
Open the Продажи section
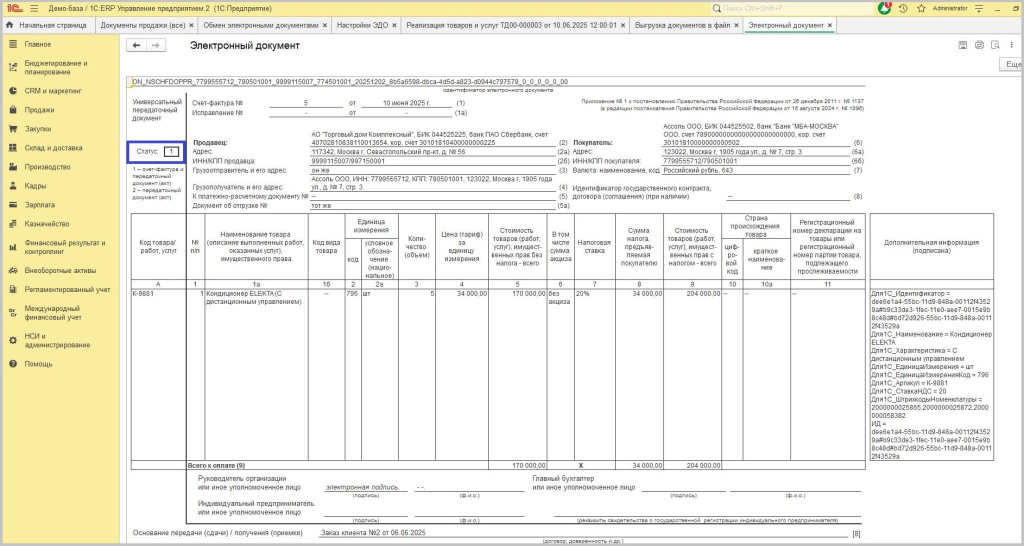40,110
